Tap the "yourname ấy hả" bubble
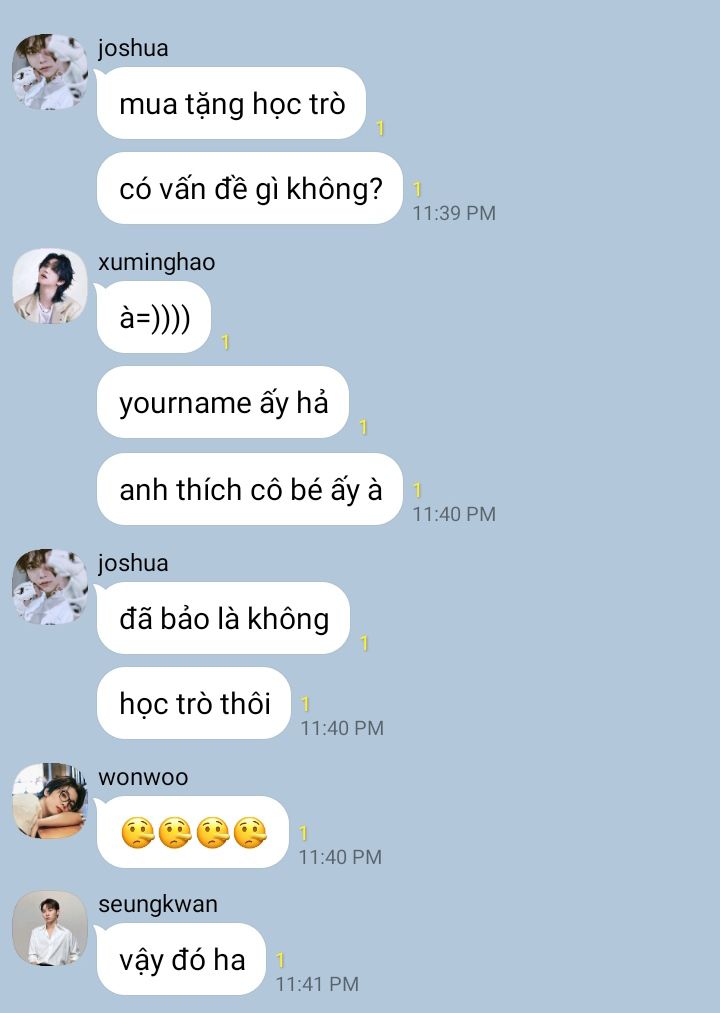The width and height of the screenshot is (720, 1013). (223, 402)
